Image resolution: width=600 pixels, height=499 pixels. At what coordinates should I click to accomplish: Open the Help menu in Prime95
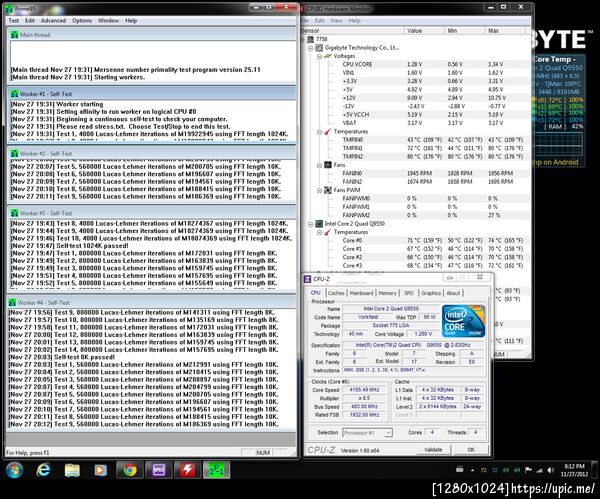[131, 21]
